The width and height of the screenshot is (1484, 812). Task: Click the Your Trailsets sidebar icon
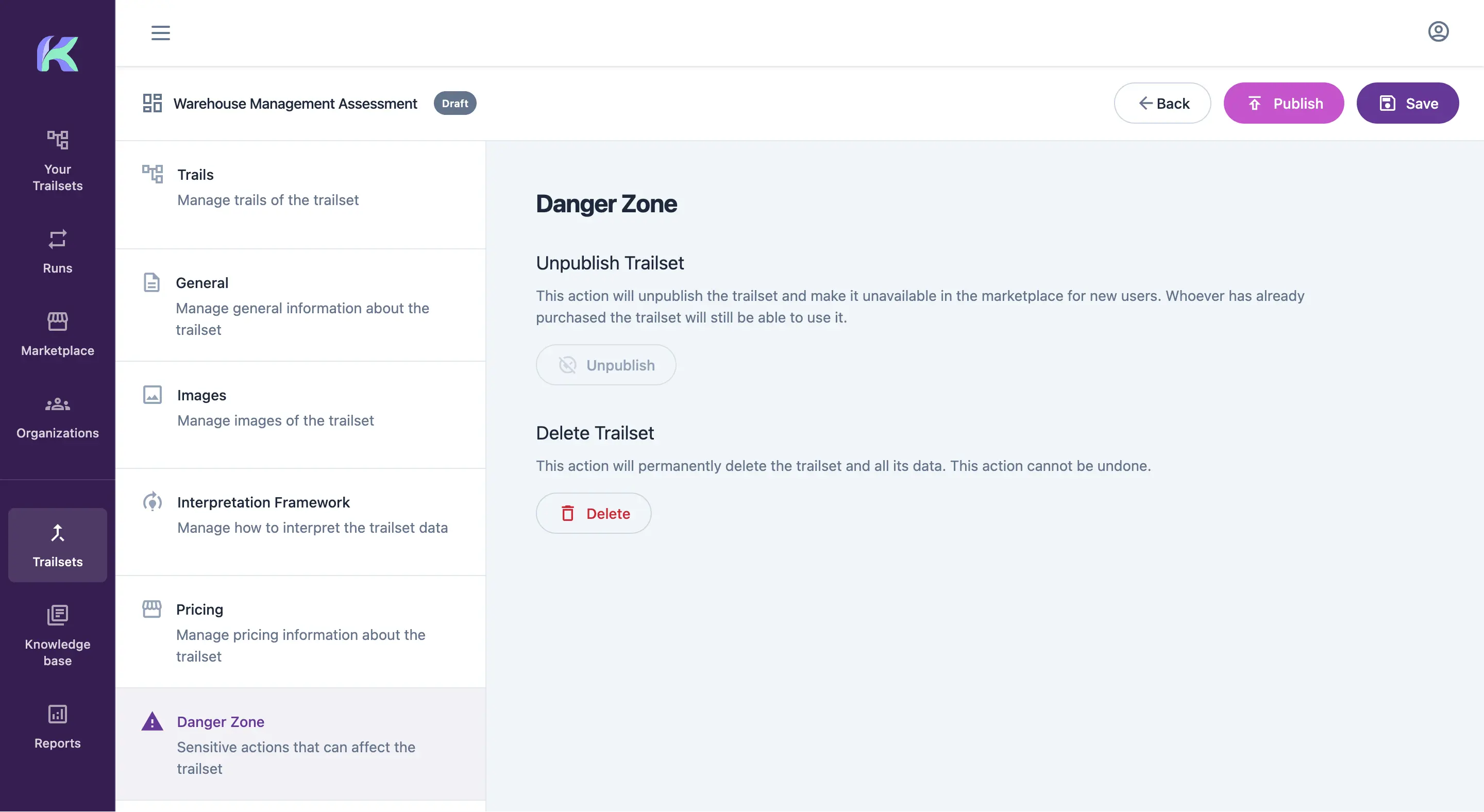pos(58,139)
